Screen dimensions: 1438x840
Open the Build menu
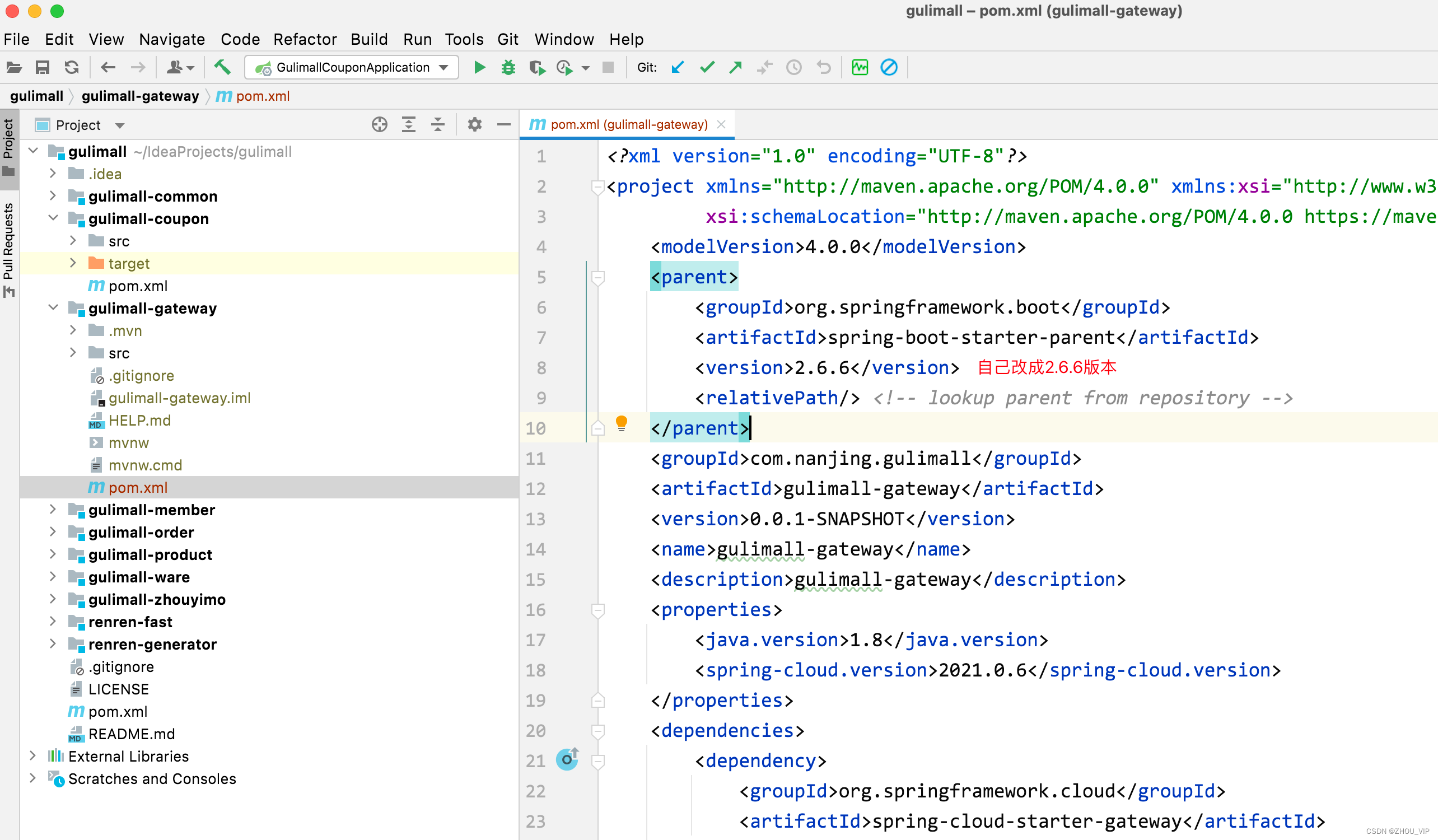tap(369, 39)
